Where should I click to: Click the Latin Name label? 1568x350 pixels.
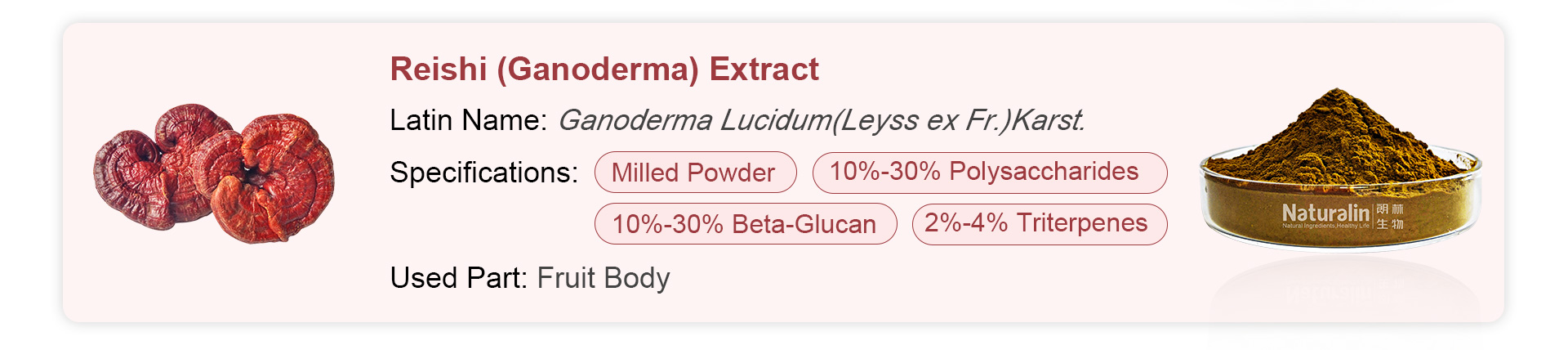(x=468, y=120)
